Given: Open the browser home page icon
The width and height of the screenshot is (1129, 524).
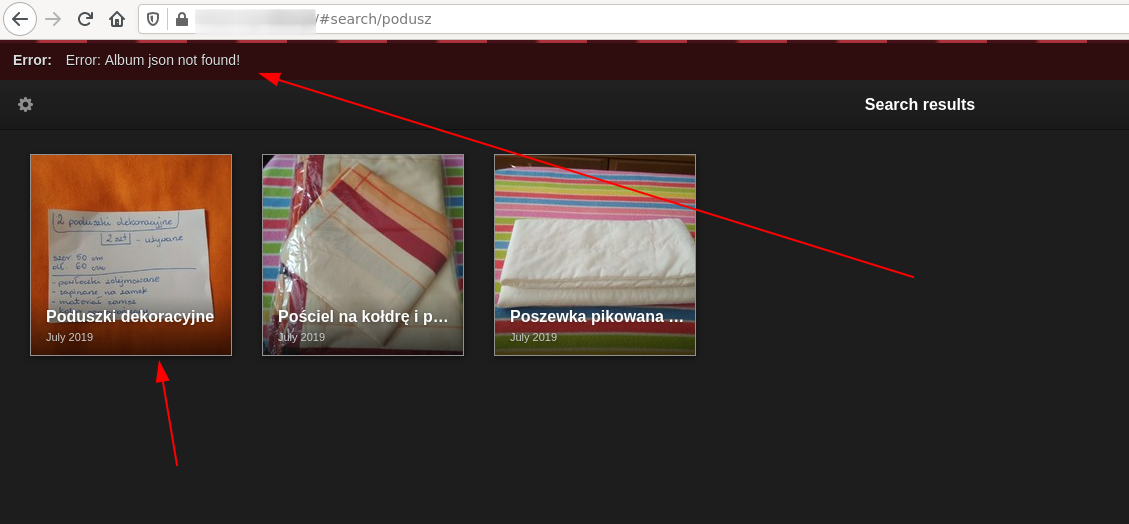Looking at the screenshot, I should pyautogui.click(x=117, y=19).
